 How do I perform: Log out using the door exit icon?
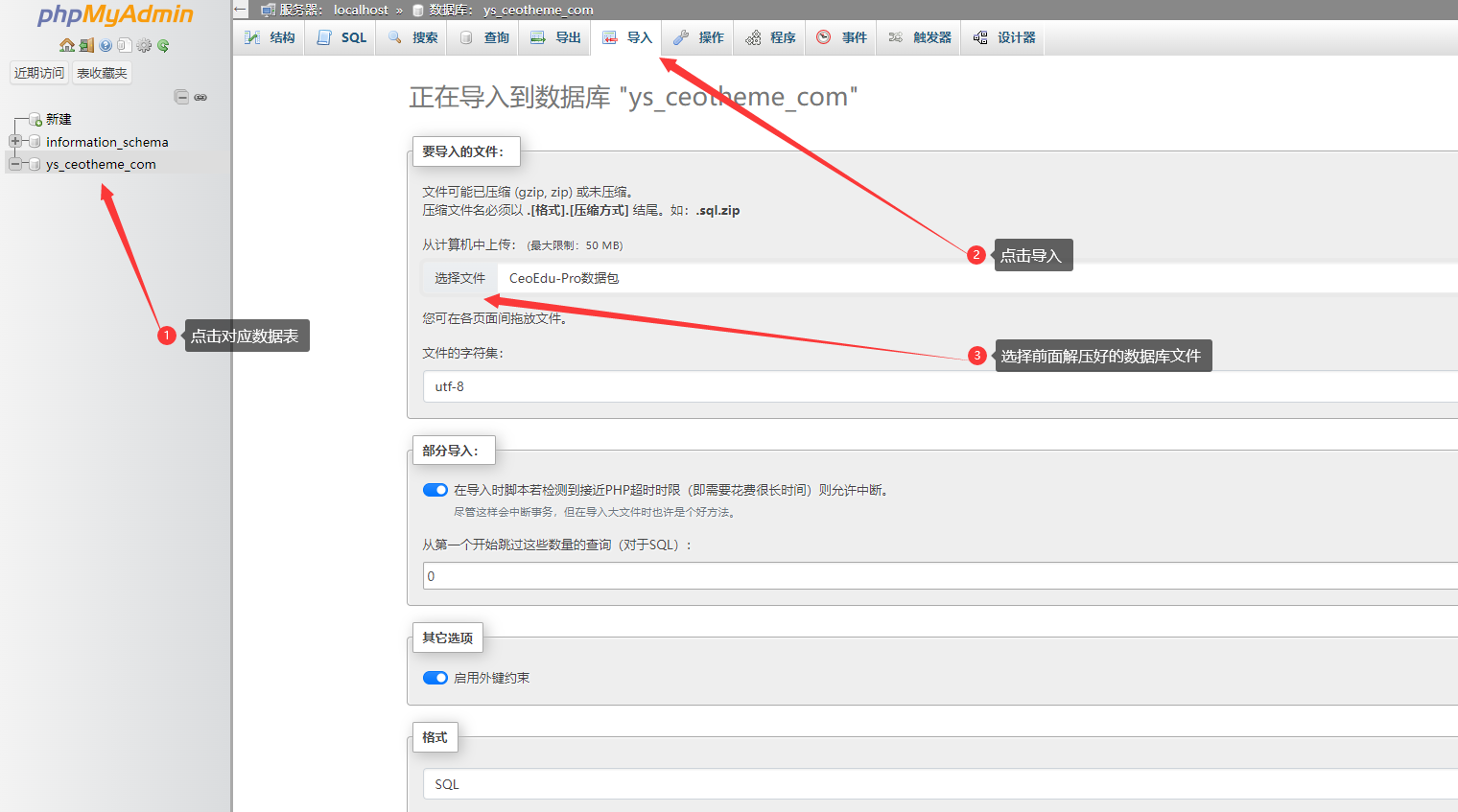pos(86,45)
